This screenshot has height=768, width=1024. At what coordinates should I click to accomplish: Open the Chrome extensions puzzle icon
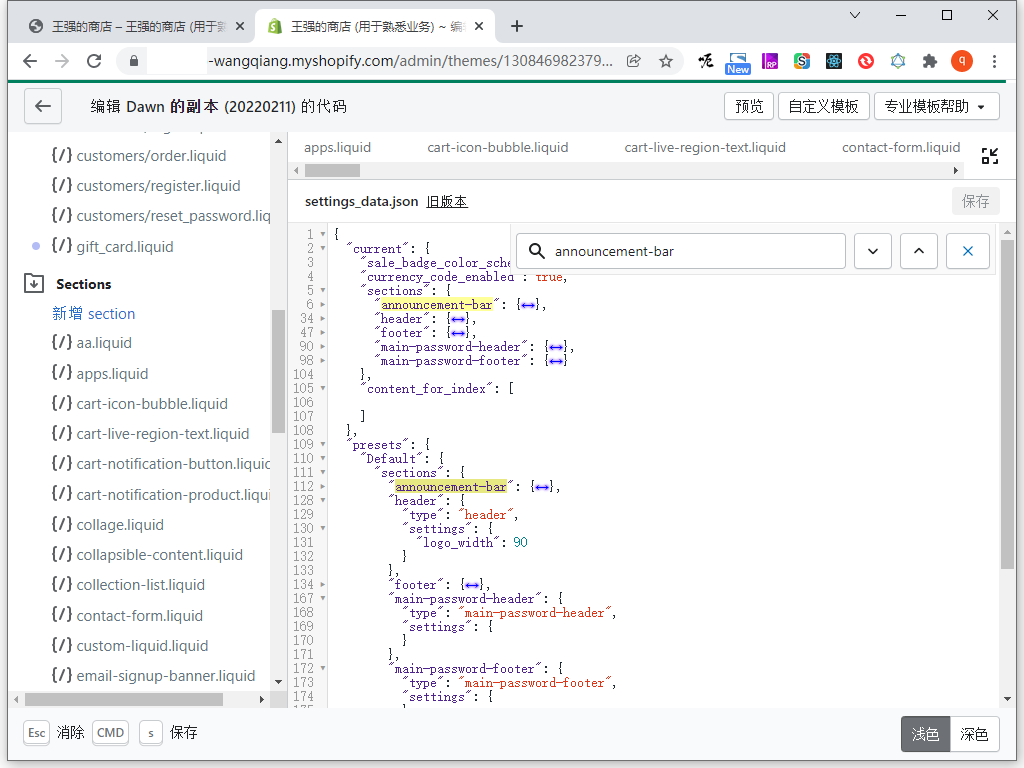[929, 61]
